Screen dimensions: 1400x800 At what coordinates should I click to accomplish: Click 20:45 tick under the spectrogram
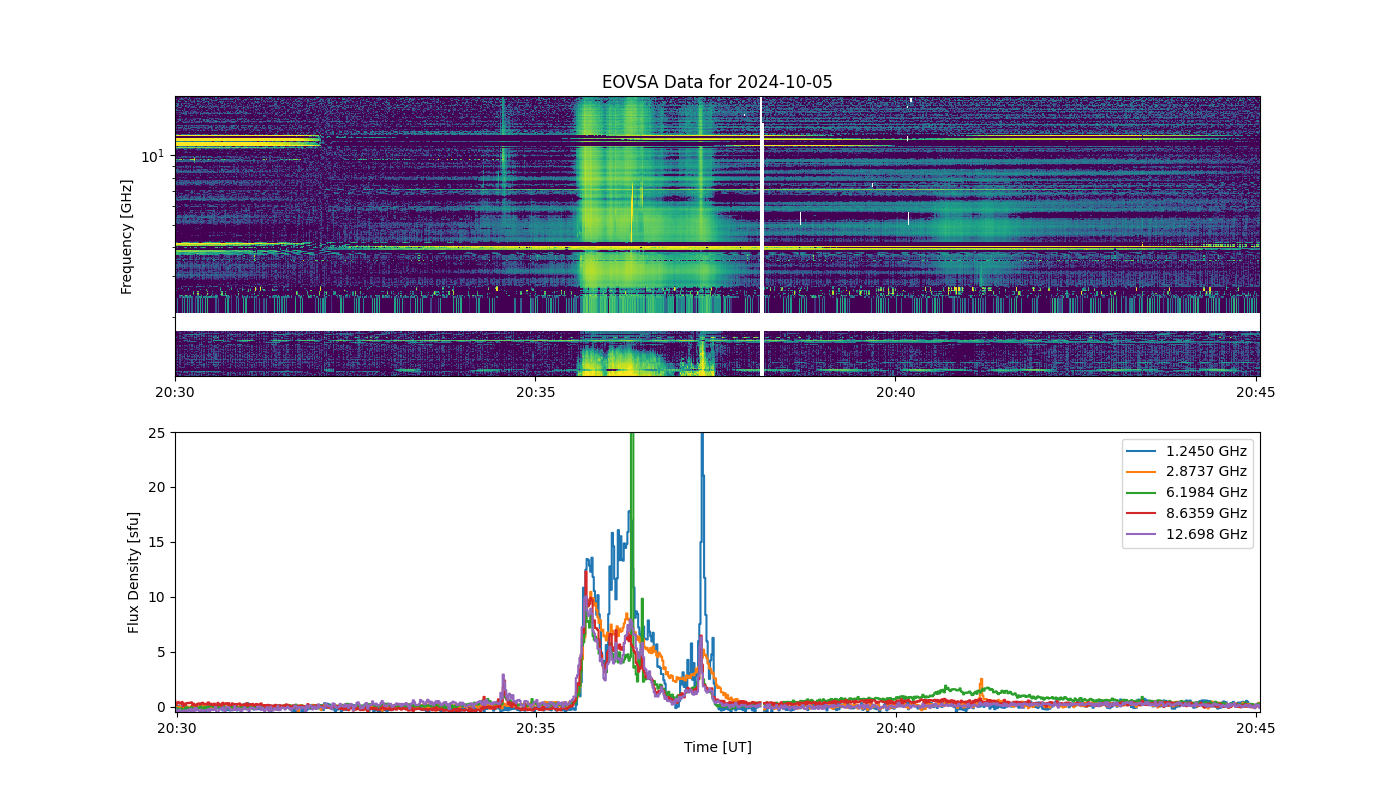[x=1255, y=393]
